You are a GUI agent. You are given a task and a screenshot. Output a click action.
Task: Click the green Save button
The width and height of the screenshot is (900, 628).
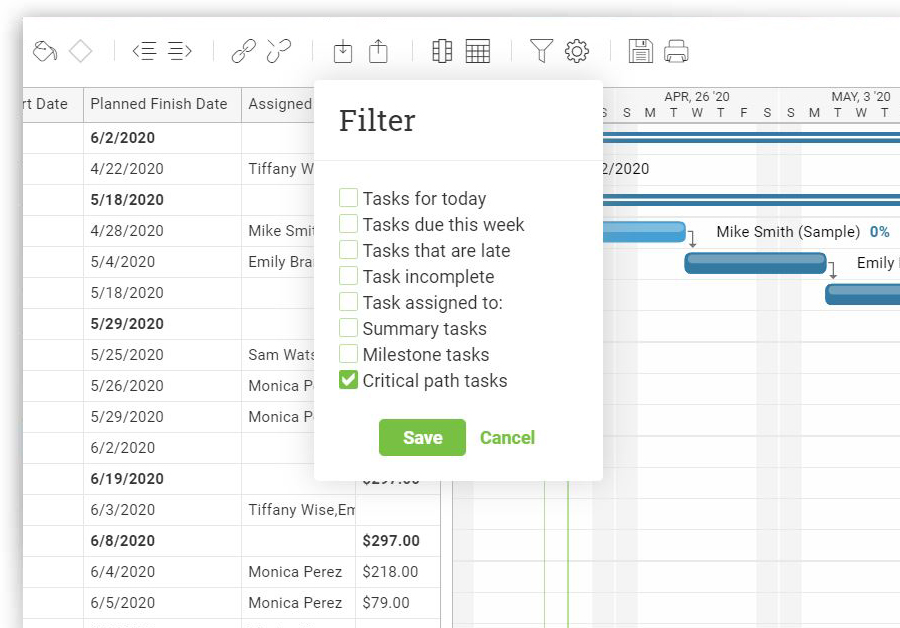[x=422, y=437]
